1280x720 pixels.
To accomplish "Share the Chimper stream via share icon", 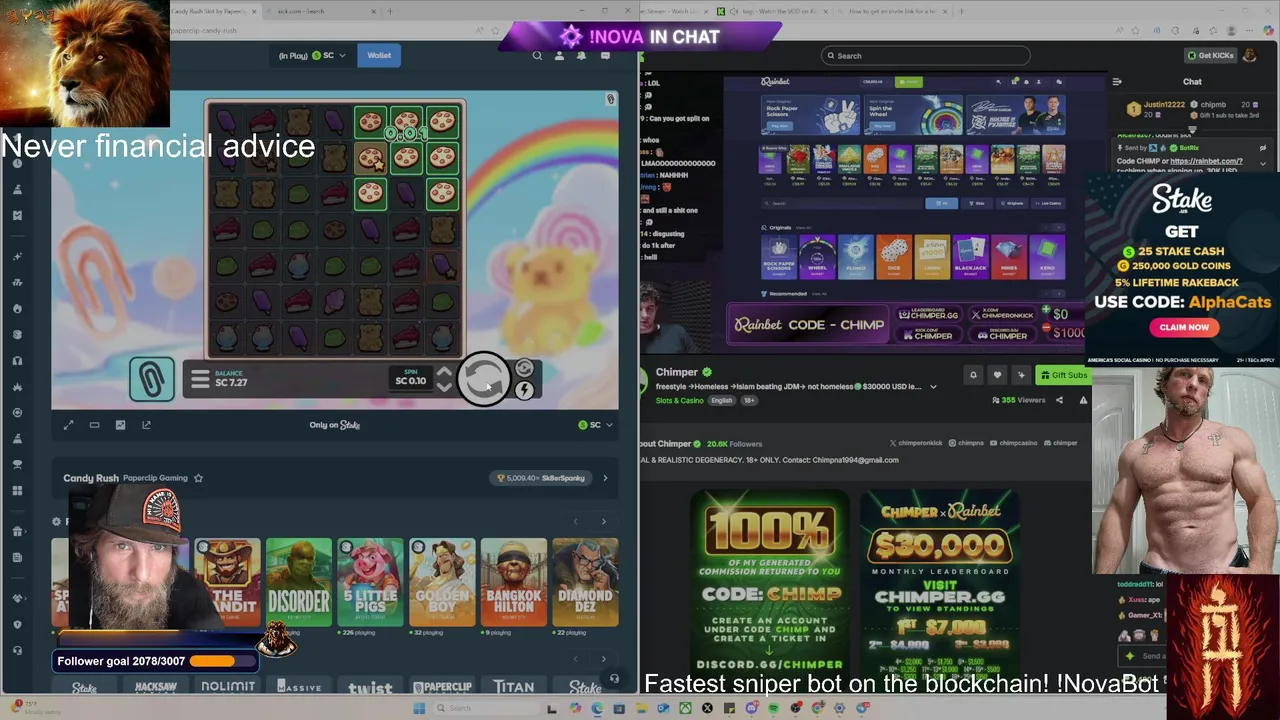I will pyautogui.click(x=1059, y=400).
